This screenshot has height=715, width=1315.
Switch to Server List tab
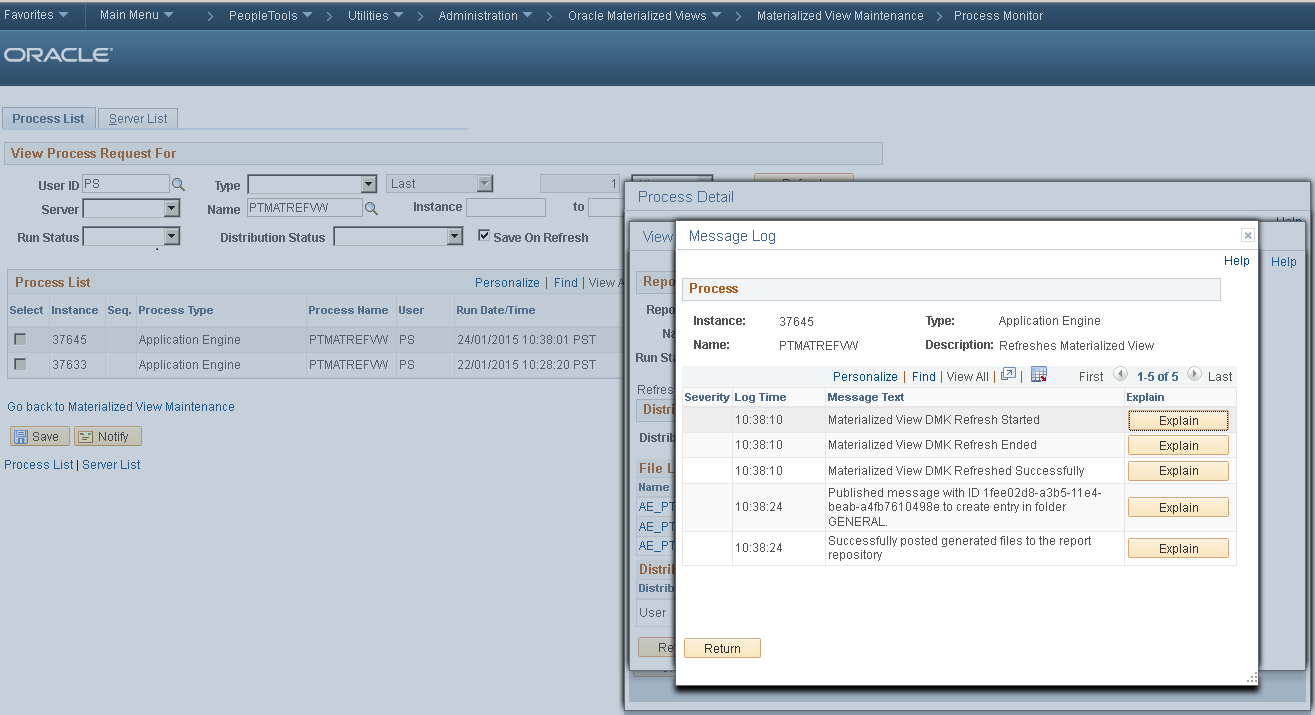point(138,118)
